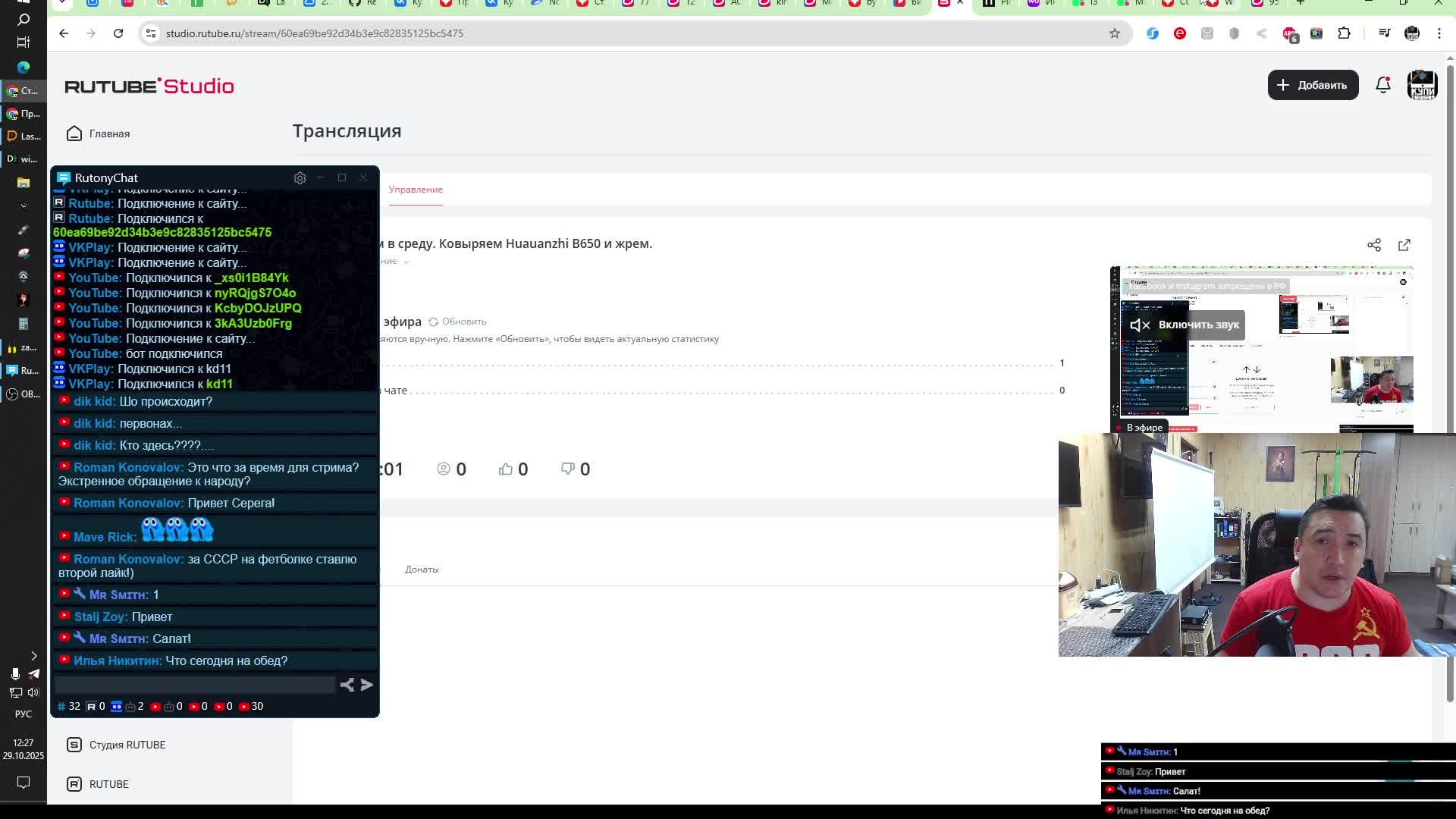Toggle the taskbar speaker volume icon
This screenshot has height=819, width=1456.
pos(33,692)
